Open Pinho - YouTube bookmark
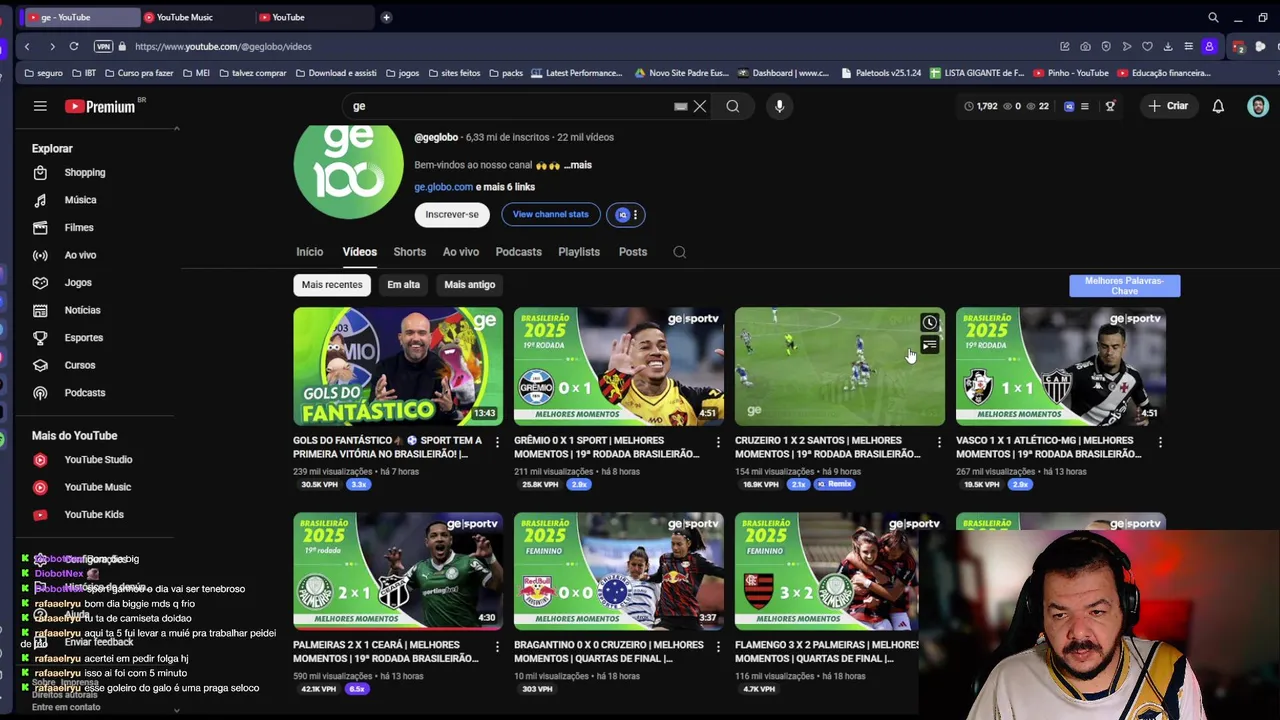This screenshot has width=1280, height=720. [1071, 73]
